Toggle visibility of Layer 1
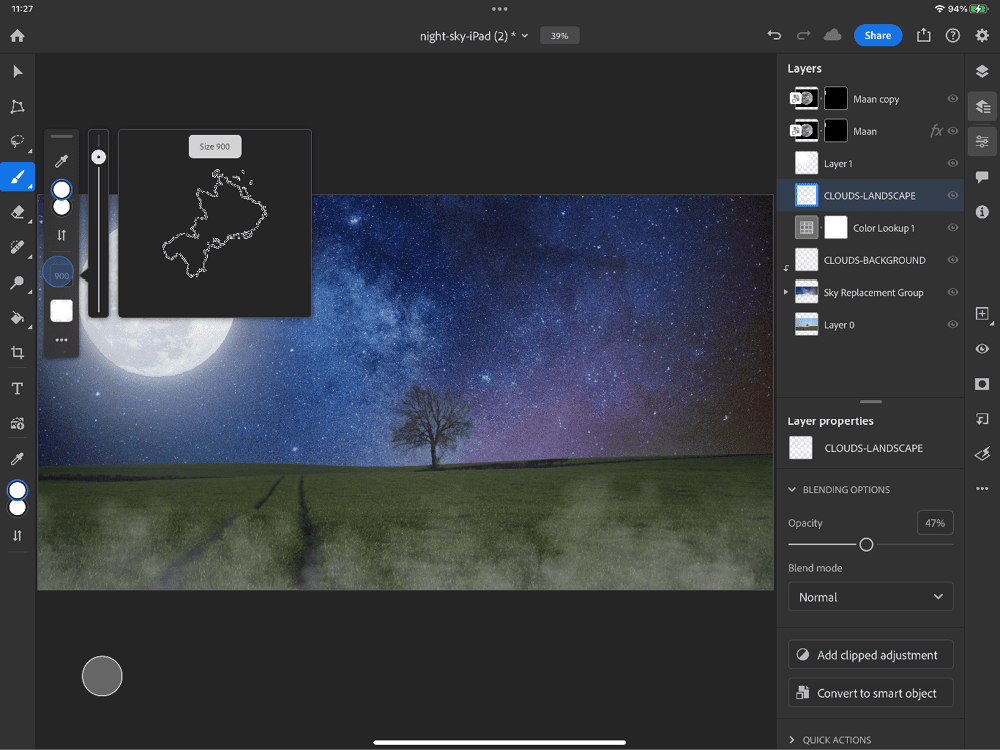1000x750 pixels. point(953,163)
